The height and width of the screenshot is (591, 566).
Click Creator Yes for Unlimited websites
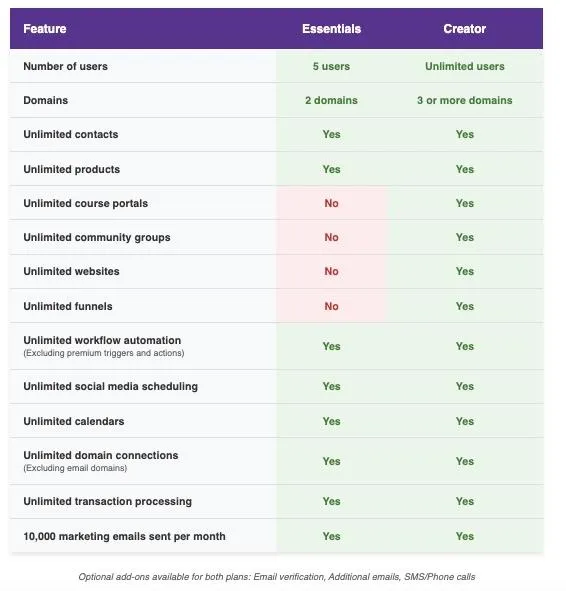(465, 271)
